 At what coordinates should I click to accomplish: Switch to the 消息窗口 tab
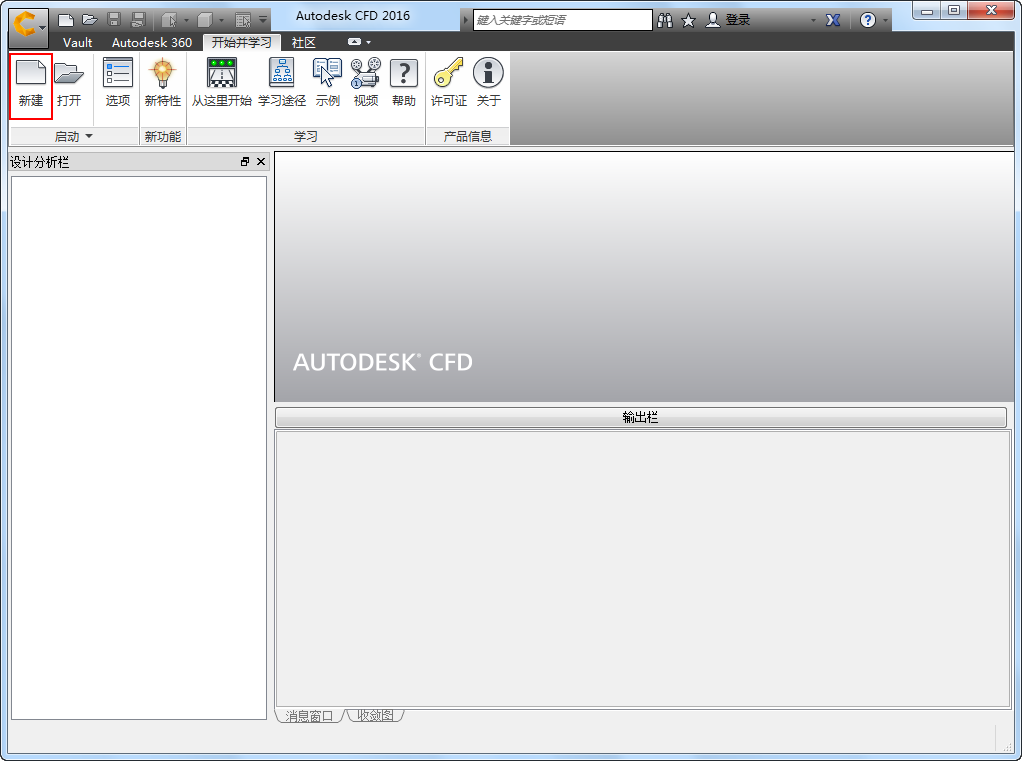(309, 715)
